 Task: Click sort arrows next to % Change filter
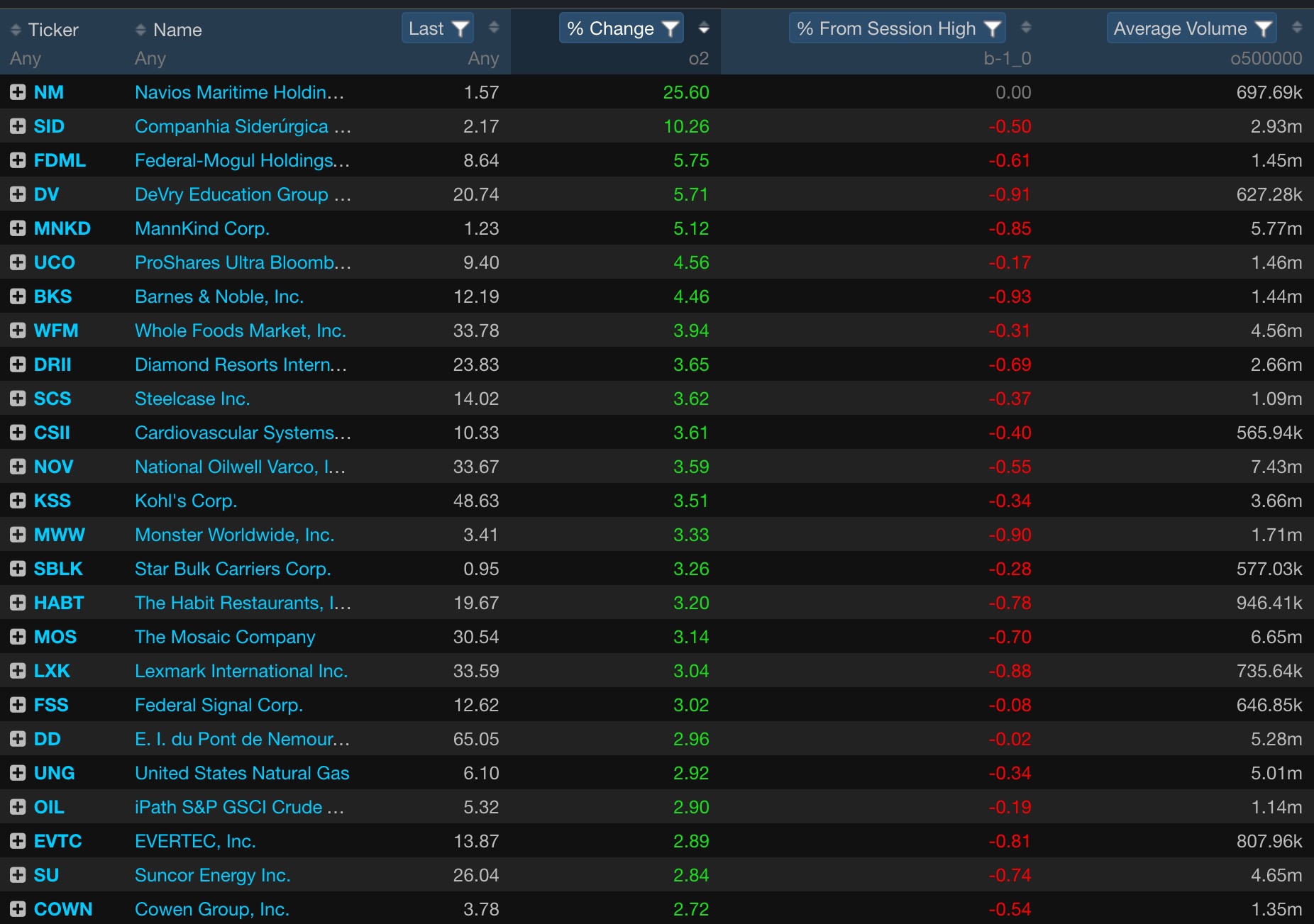click(x=704, y=28)
